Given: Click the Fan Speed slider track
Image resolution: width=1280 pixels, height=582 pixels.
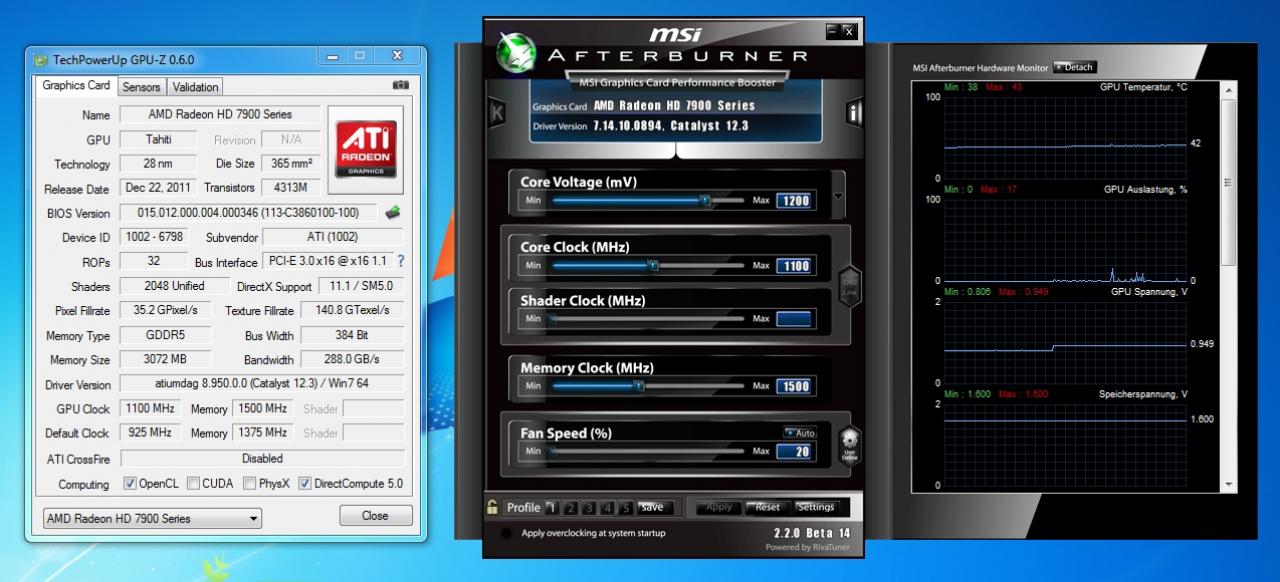Looking at the screenshot, I should 646,451.
